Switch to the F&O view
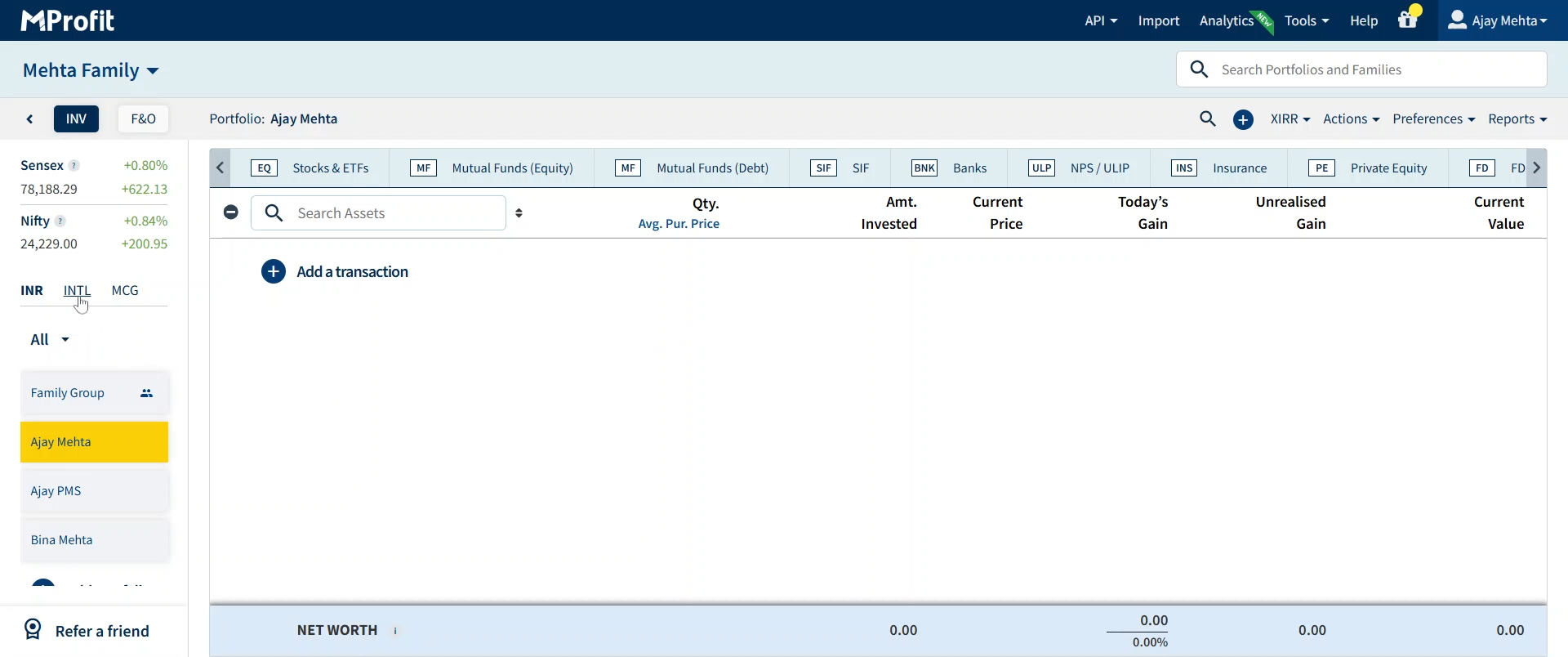Image resolution: width=1568 pixels, height=657 pixels. pos(143,119)
